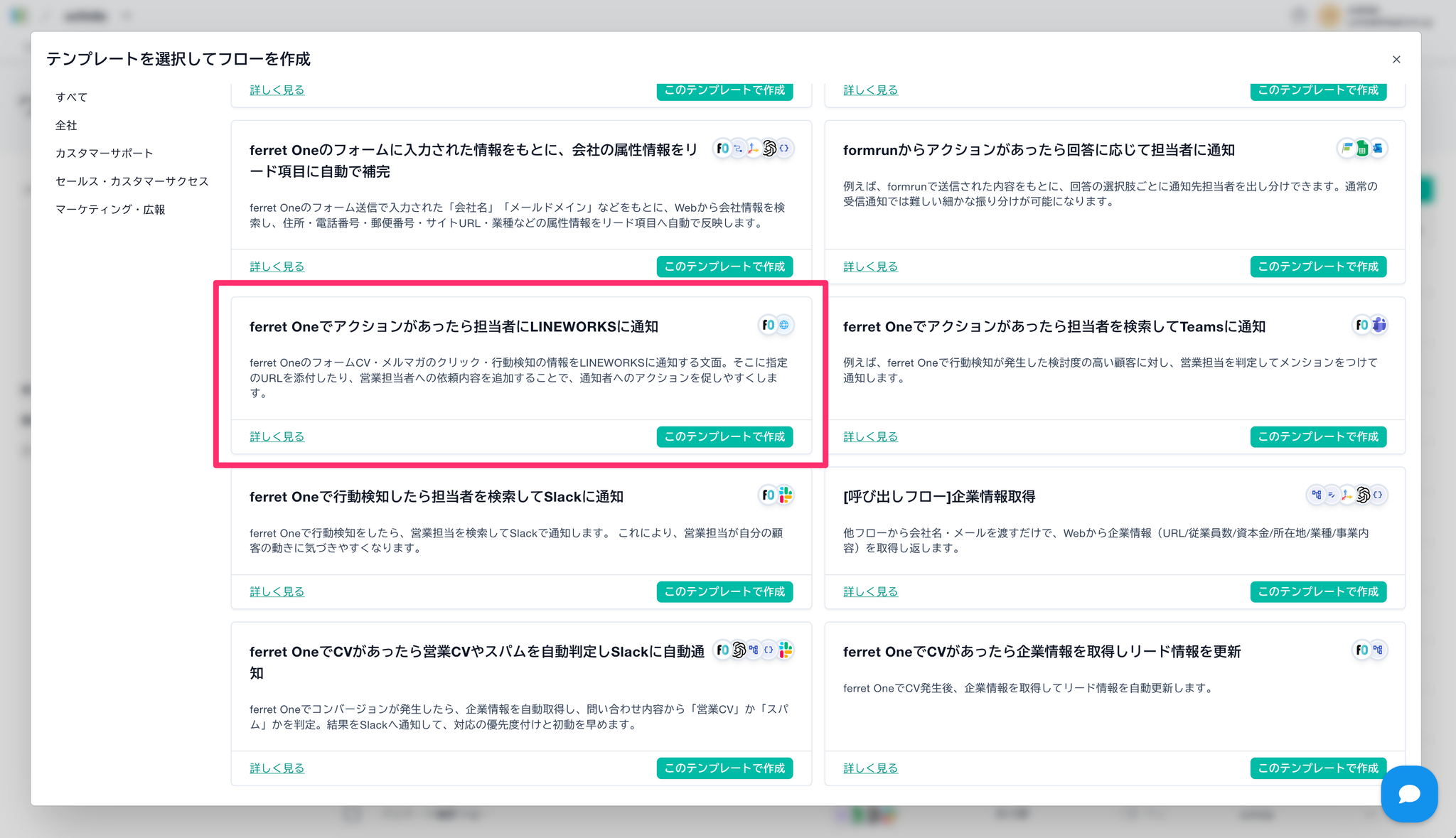The width and height of the screenshot is (1456, 838).
Task: Filter by カスタマーサポート category
Action: [105, 154]
